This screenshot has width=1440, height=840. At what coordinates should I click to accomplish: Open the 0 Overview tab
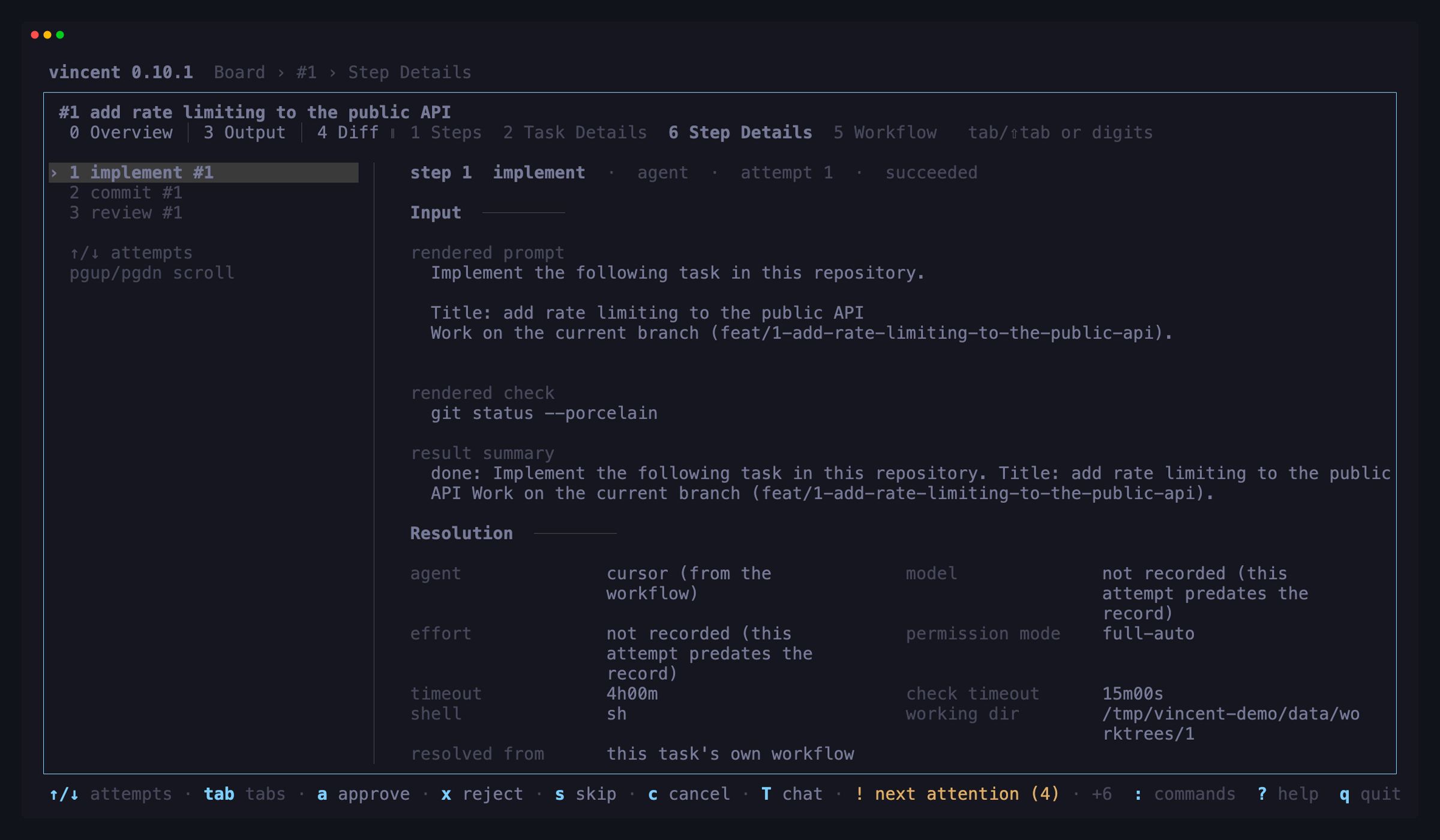[121, 133]
